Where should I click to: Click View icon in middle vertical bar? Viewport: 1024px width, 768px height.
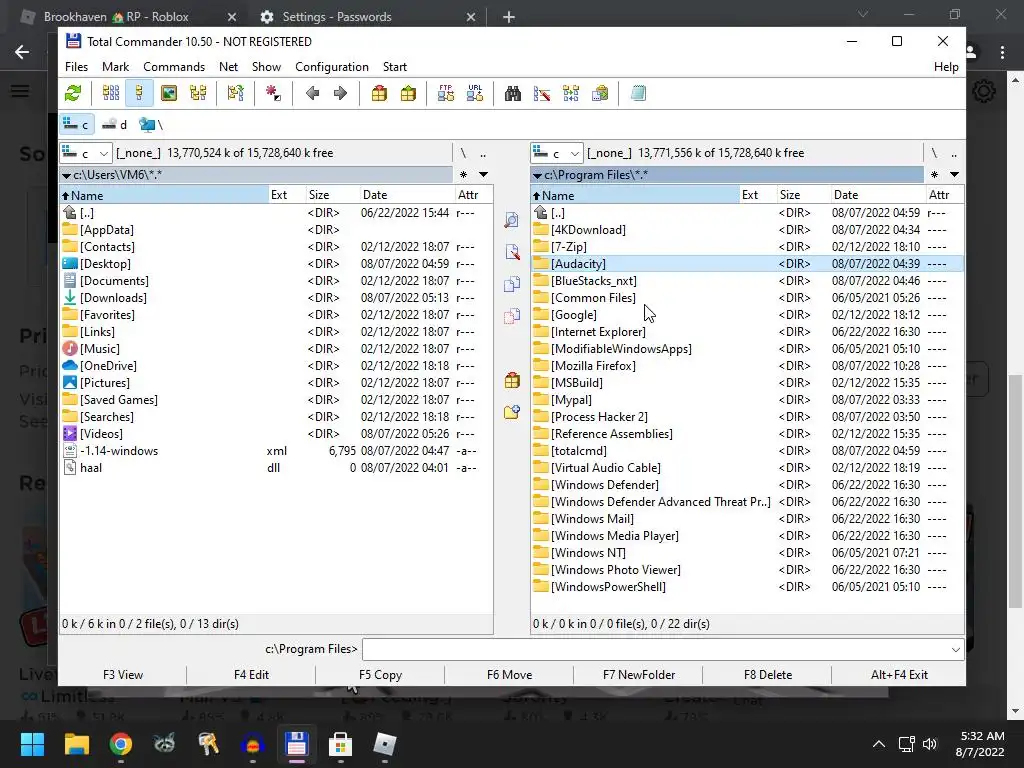(511, 220)
